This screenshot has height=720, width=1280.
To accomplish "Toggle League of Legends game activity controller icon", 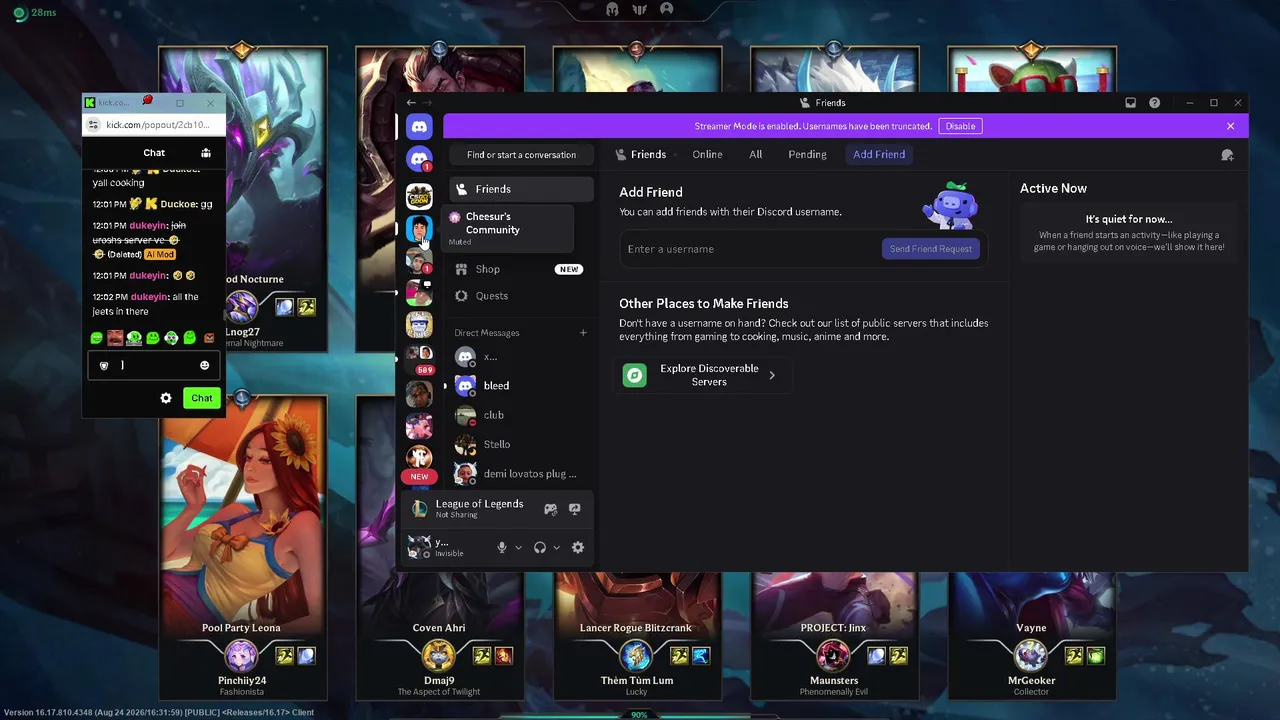I will [550, 509].
